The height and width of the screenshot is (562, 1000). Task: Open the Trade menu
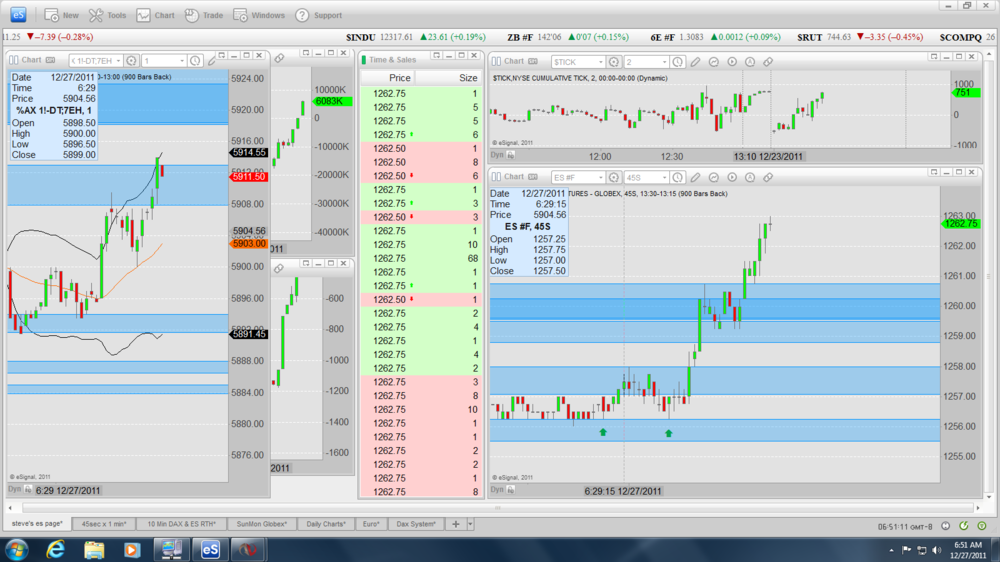click(204, 15)
